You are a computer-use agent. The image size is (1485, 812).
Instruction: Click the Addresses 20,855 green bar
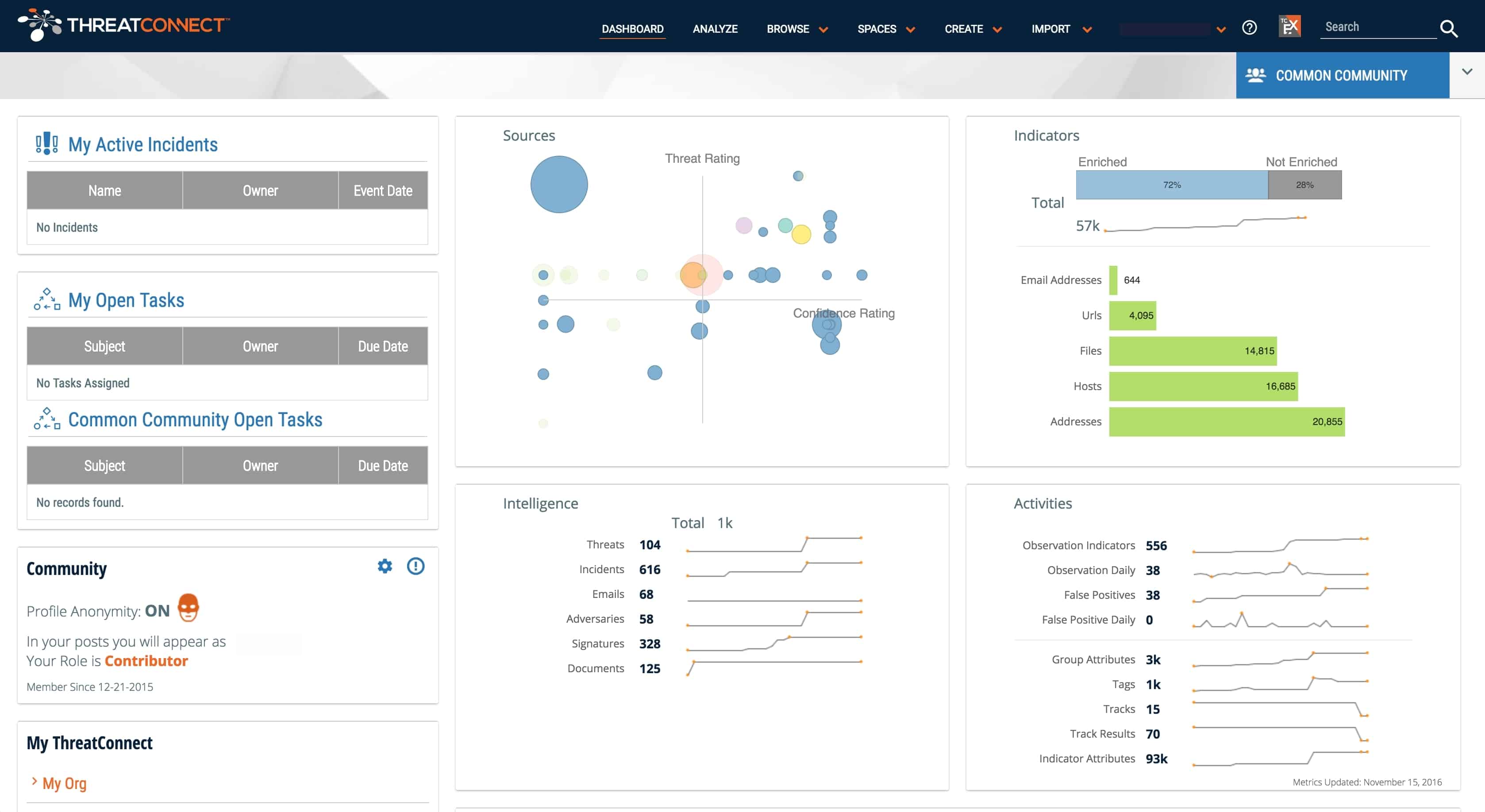(1226, 422)
